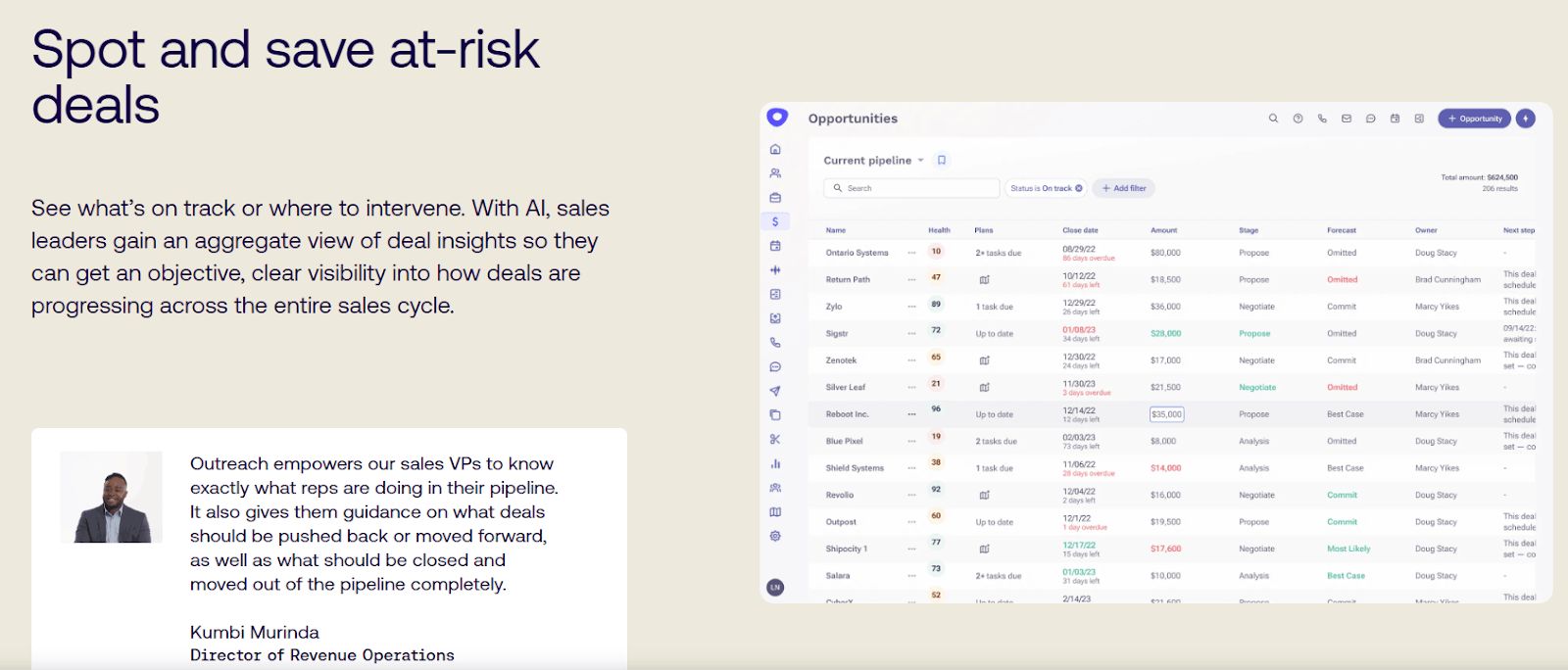Open the paper-plane Sequences sidebar icon
The width and height of the screenshot is (1568, 670).
click(775, 391)
